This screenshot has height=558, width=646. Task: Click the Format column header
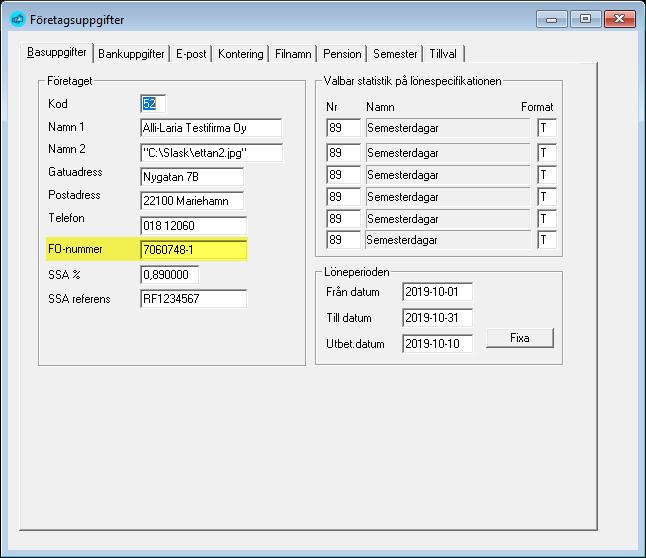(x=537, y=107)
